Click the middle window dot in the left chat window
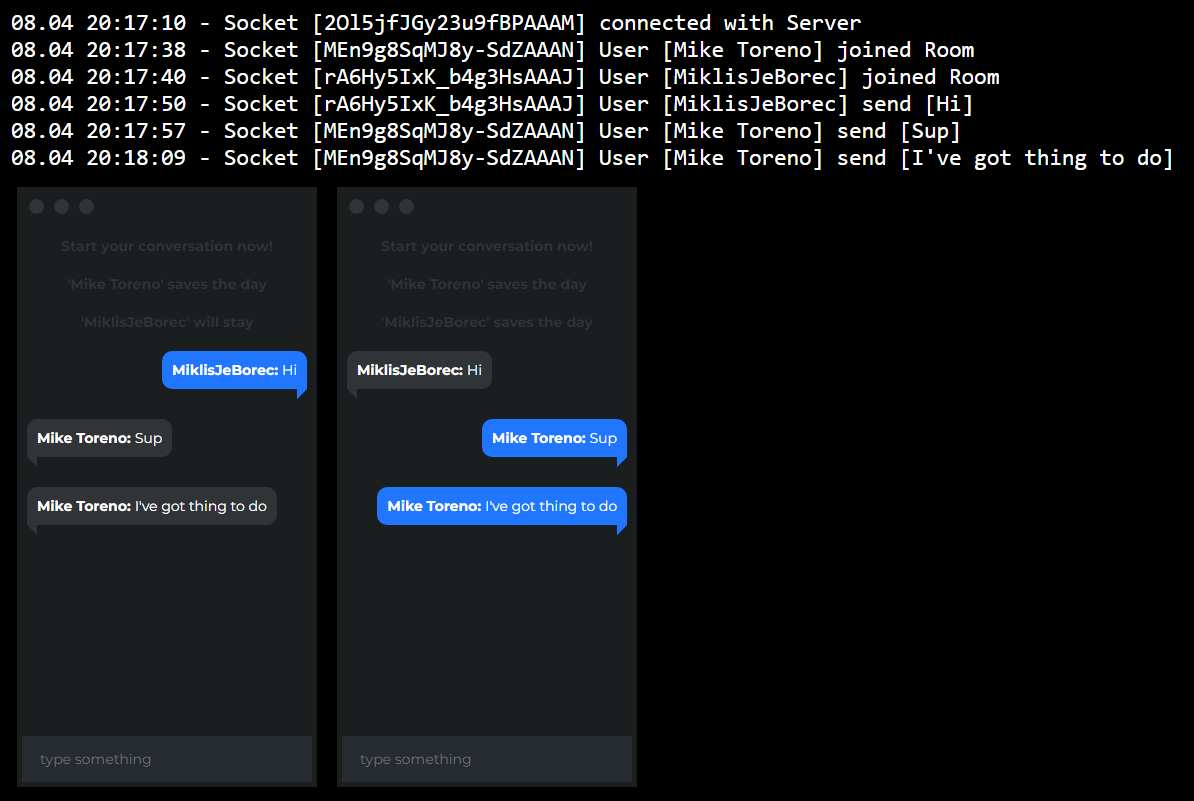 point(62,206)
